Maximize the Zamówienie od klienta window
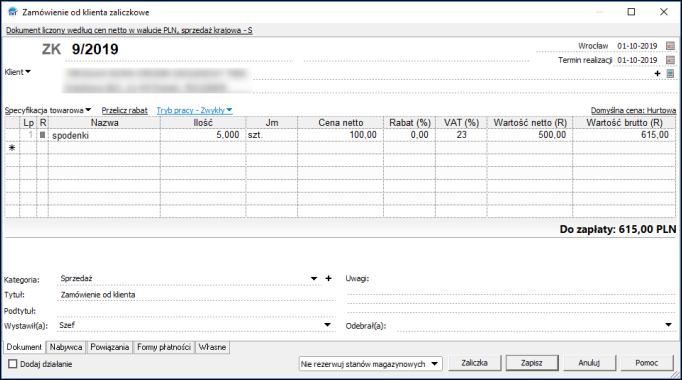 tap(631, 12)
